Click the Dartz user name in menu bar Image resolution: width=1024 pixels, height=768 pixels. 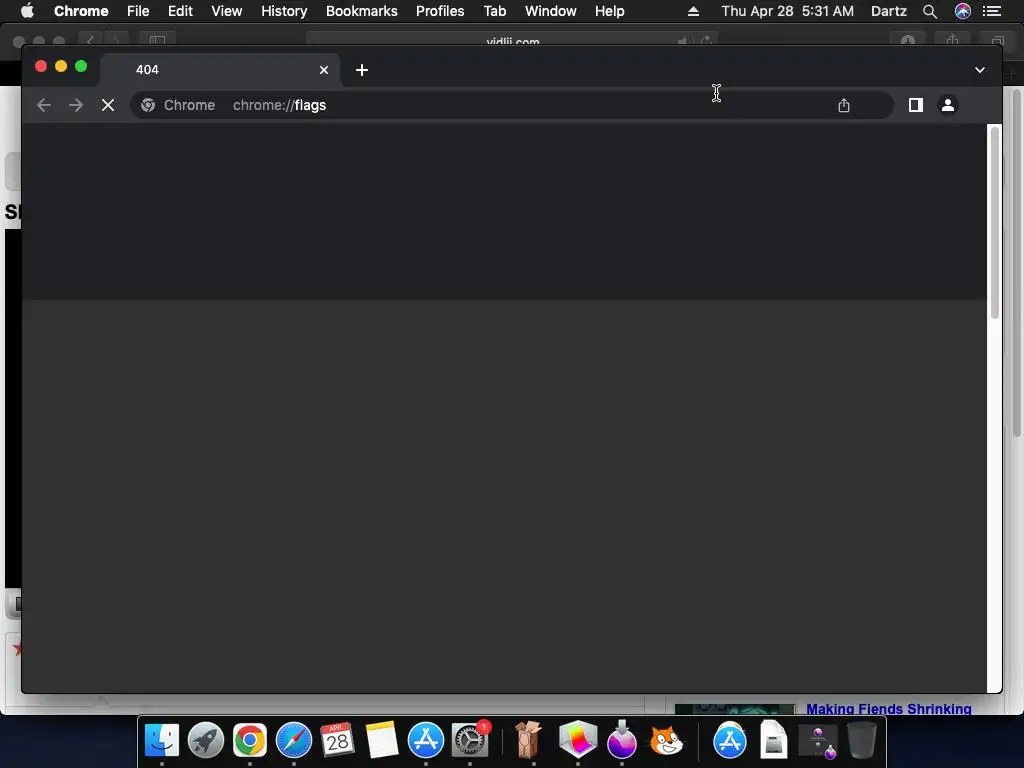click(889, 11)
